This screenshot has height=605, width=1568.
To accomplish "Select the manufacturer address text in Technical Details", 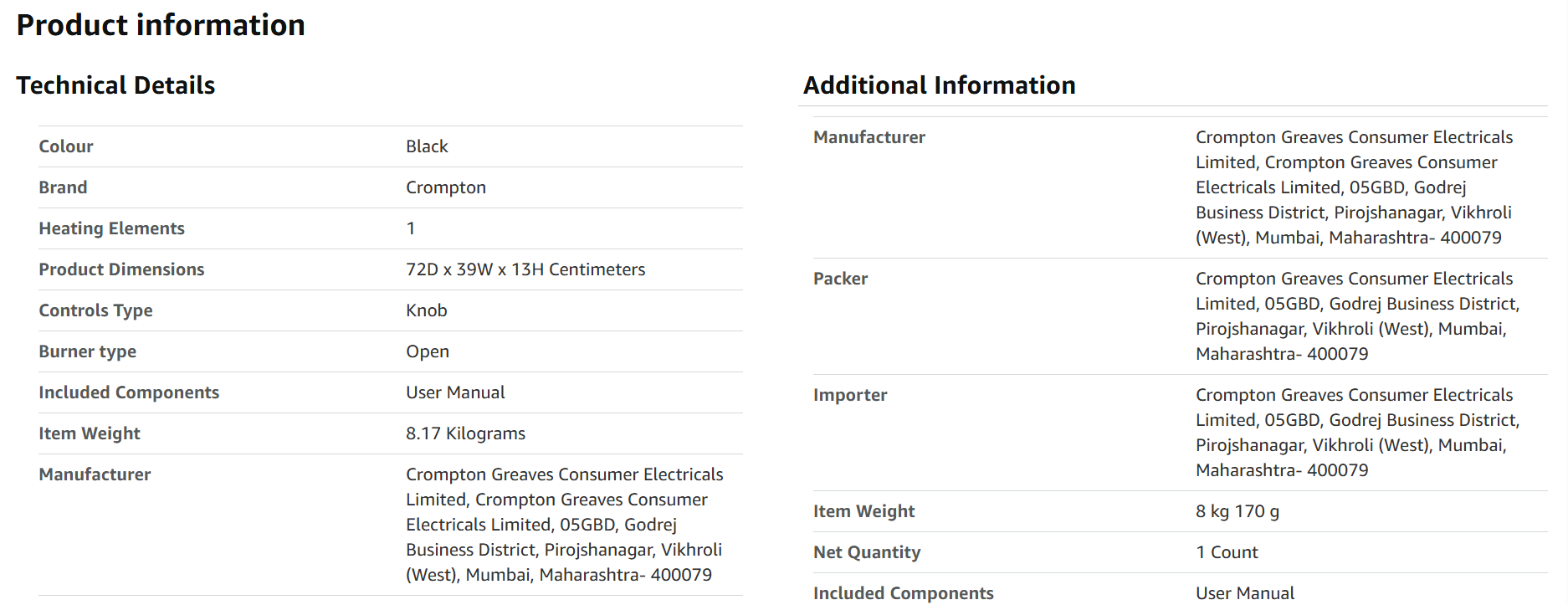I will pos(565,525).
